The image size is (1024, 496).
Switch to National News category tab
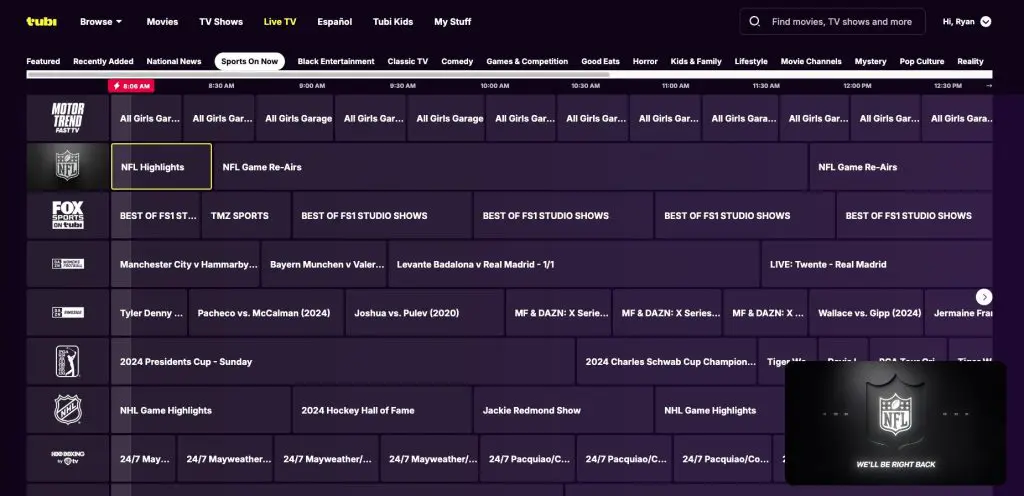point(174,61)
